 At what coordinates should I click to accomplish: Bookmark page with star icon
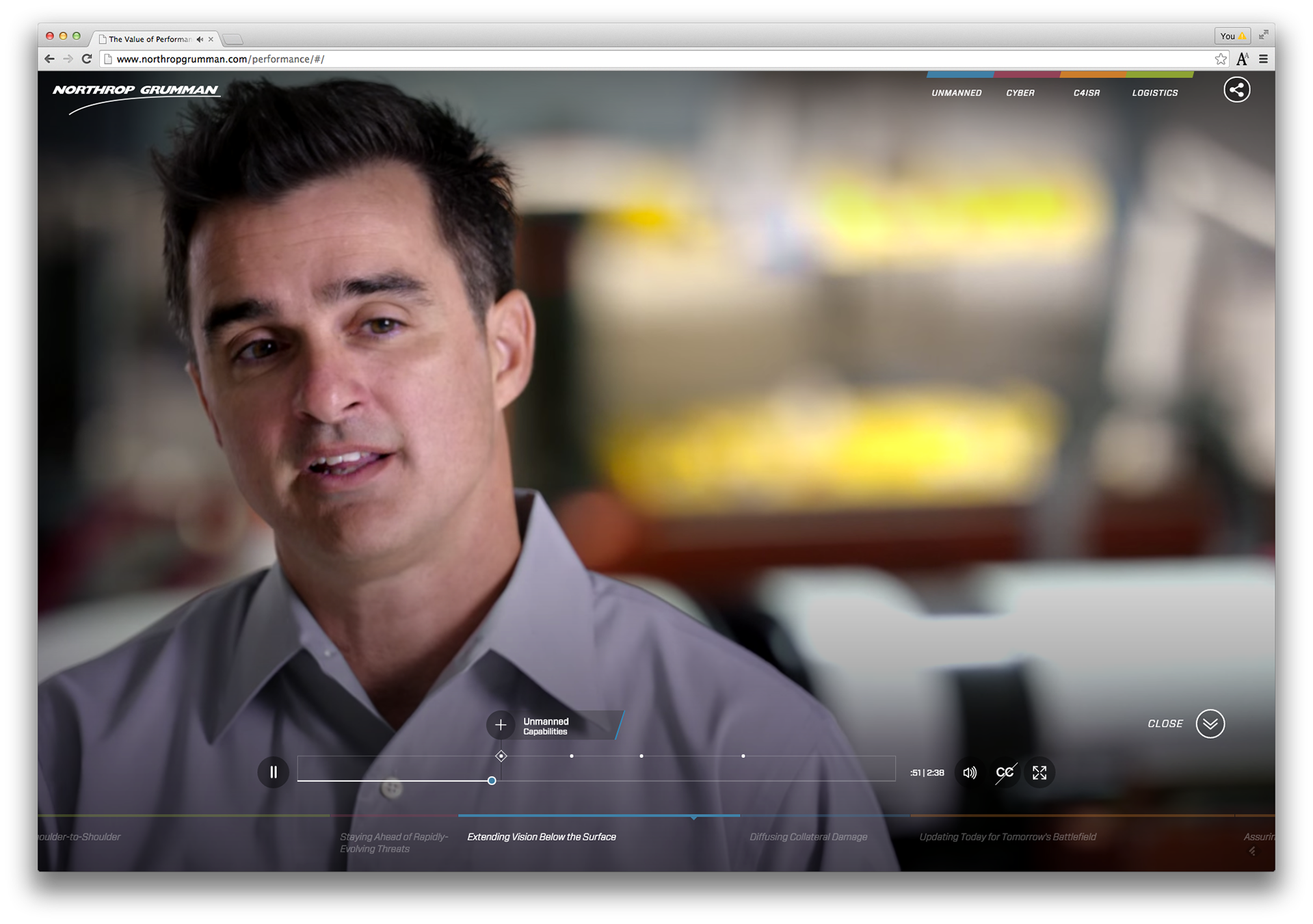(x=1221, y=59)
